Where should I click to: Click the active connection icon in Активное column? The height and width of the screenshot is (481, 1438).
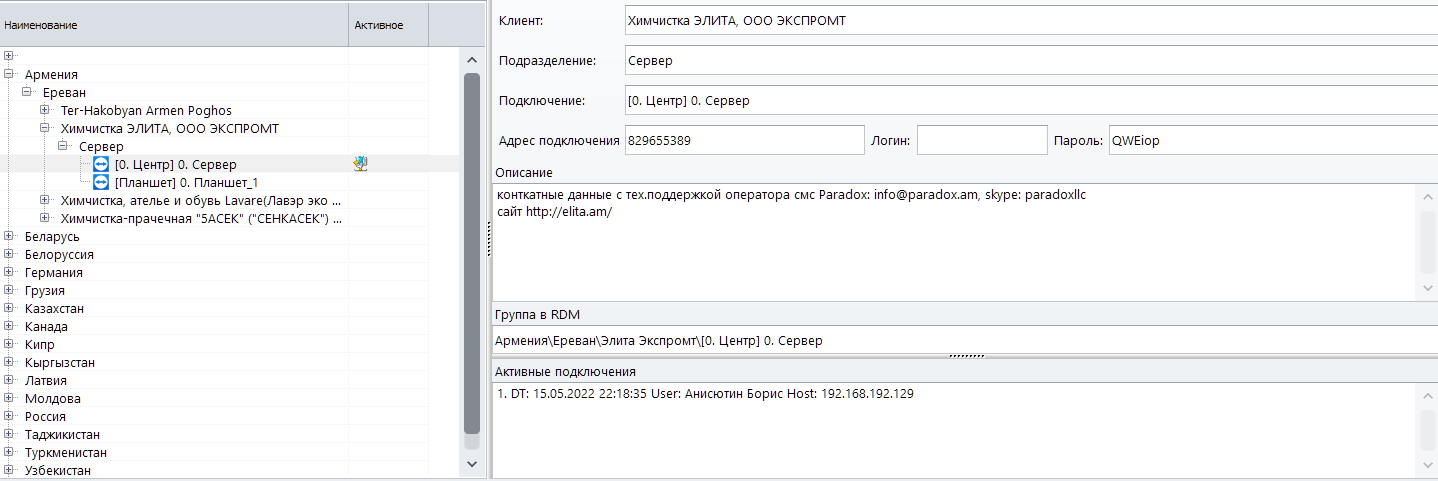(362, 164)
